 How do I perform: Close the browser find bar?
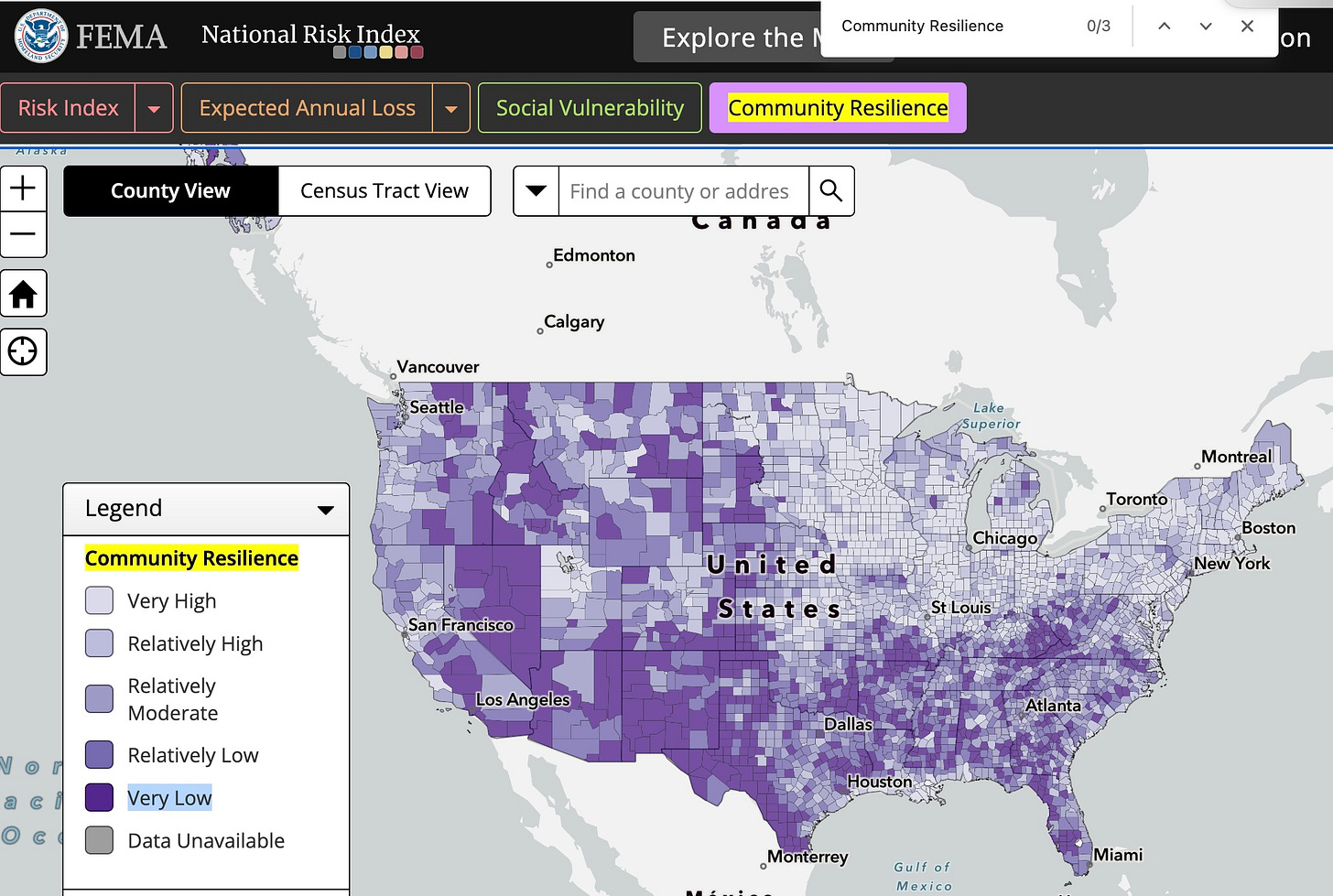click(x=1247, y=26)
